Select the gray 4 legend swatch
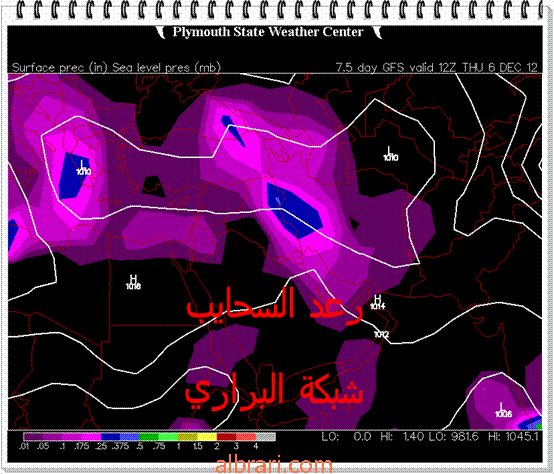This screenshot has width=554, height=474. [x=265, y=437]
